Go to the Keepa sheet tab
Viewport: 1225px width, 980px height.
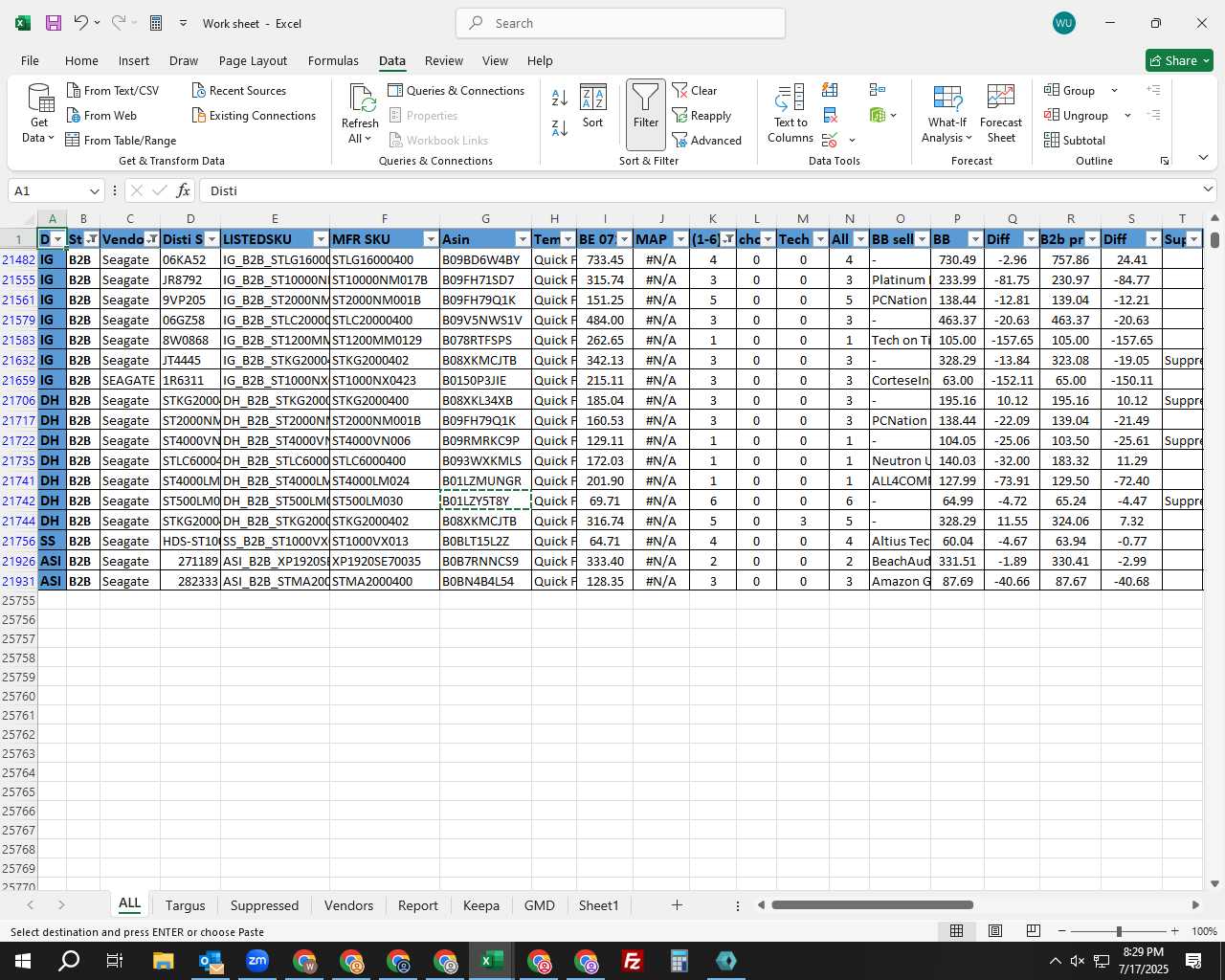(481, 905)
